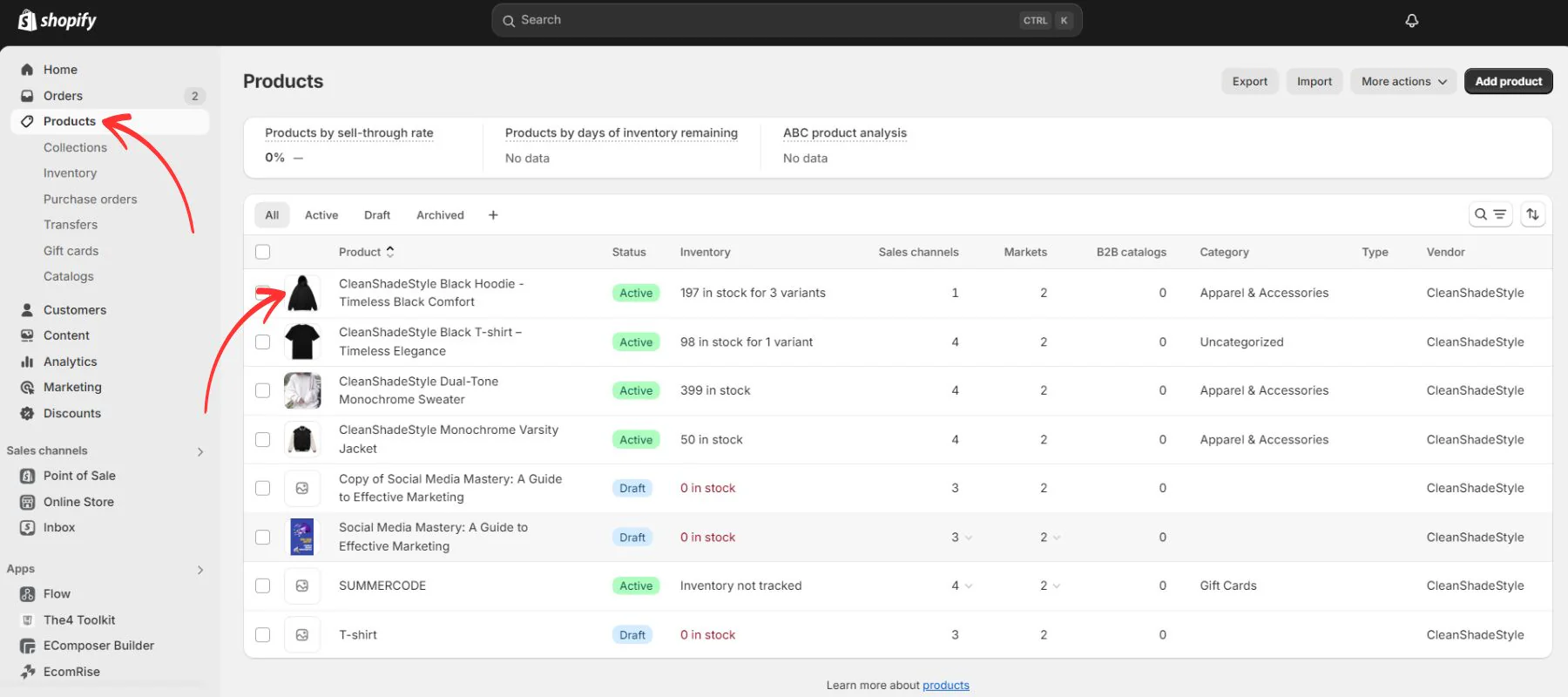Expand sales channels for SUMMERCODE
1568x697 pixels.
click(x=969, y=586)
